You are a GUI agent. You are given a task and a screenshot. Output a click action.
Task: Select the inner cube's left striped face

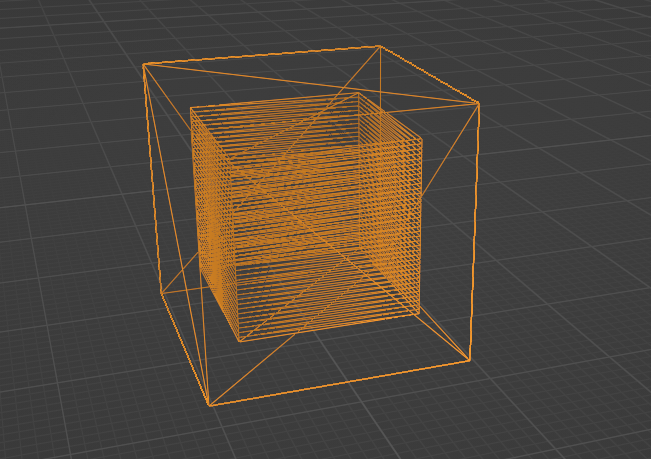pyautogui.click(x=213, y=225)
